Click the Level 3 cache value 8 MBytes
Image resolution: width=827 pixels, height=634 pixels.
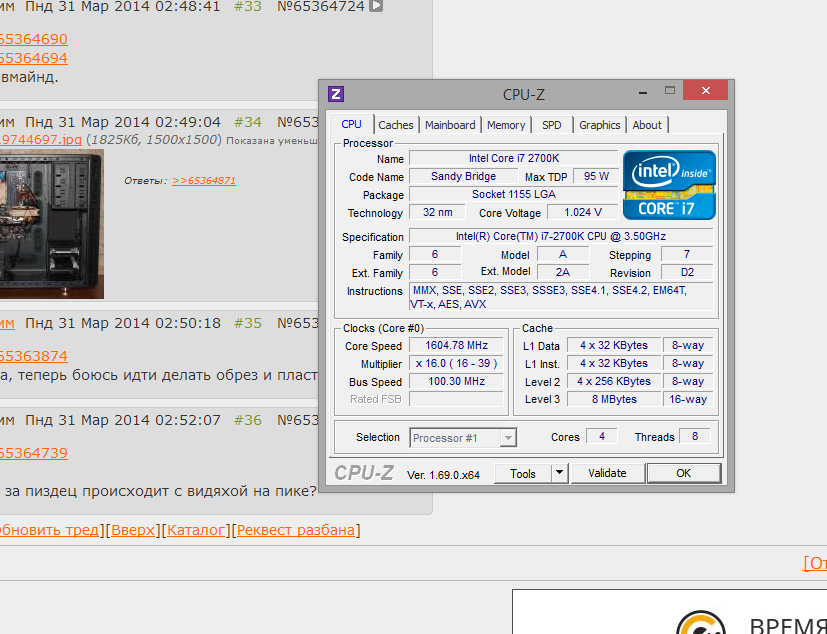[614, 399]
